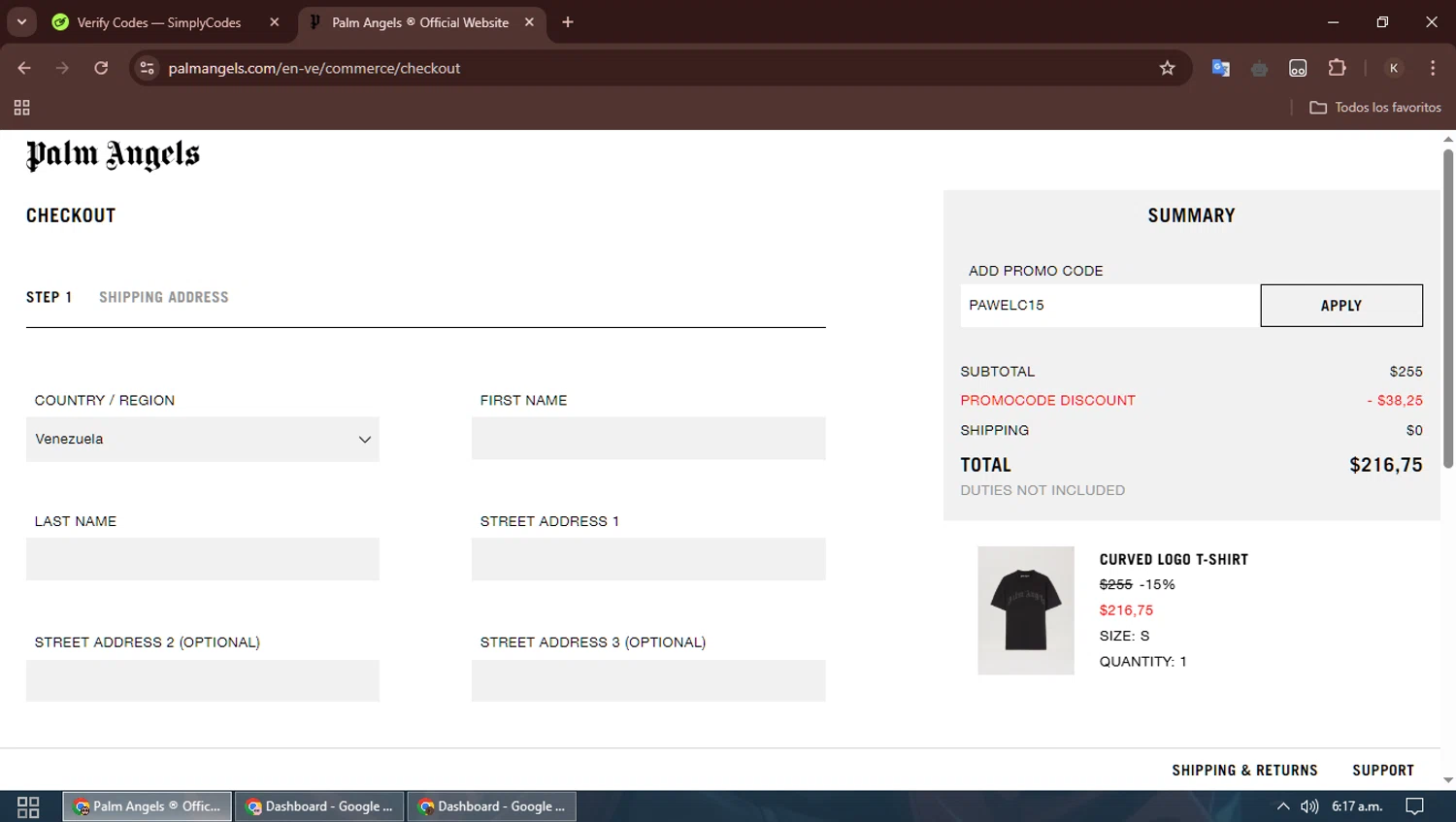Open the Curved Logo T-Shirt thumbnail
The height and width of the screenshot is (822, 1456).
(x=1026, y=610)
